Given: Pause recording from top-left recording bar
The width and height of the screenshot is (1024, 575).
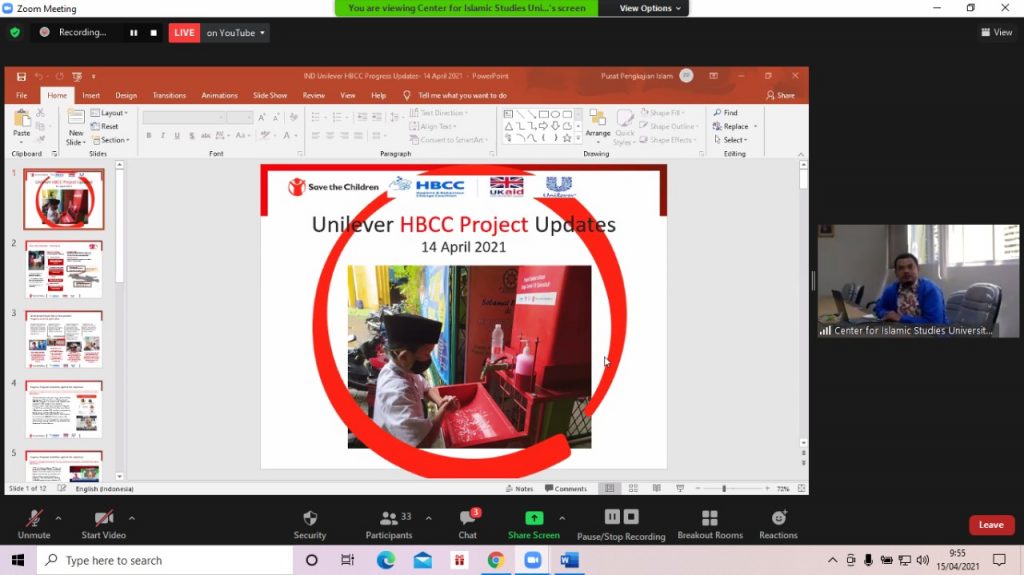Looking at the screenshot, I should click(x=133, y=33).
